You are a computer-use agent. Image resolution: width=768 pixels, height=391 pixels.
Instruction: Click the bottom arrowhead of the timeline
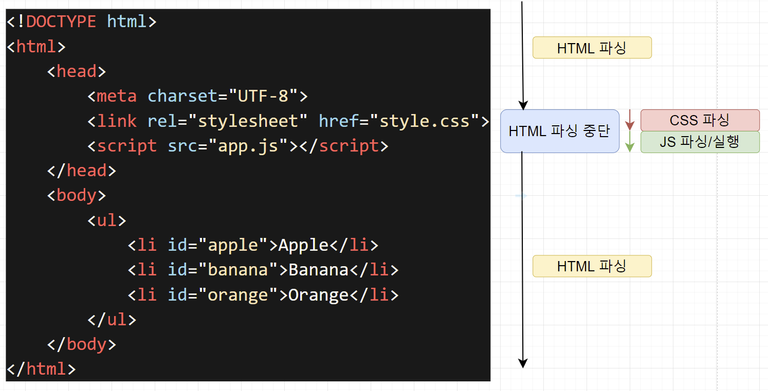click(x=523, y=363)
